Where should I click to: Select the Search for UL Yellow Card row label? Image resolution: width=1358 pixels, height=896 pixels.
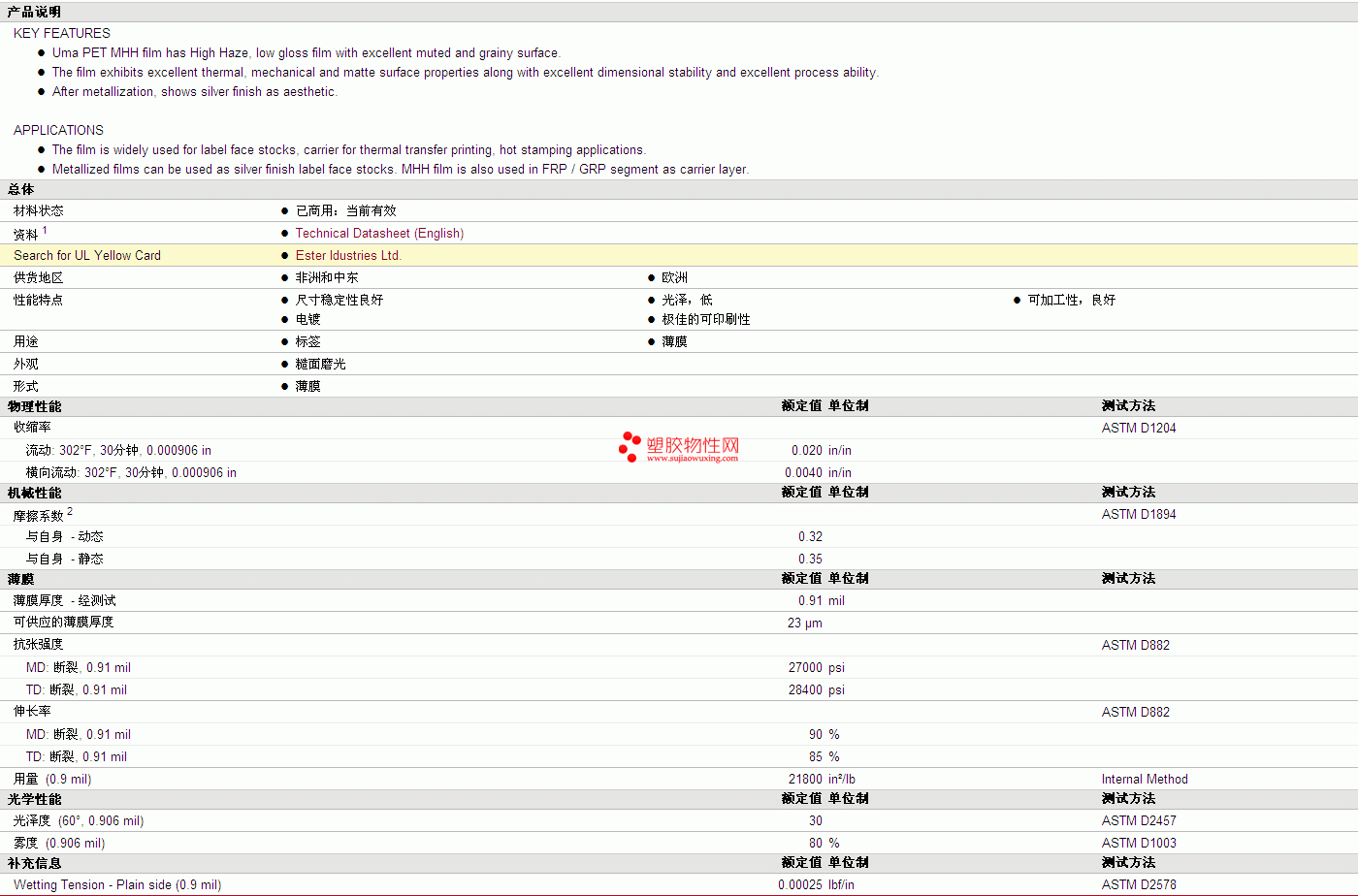87,256
